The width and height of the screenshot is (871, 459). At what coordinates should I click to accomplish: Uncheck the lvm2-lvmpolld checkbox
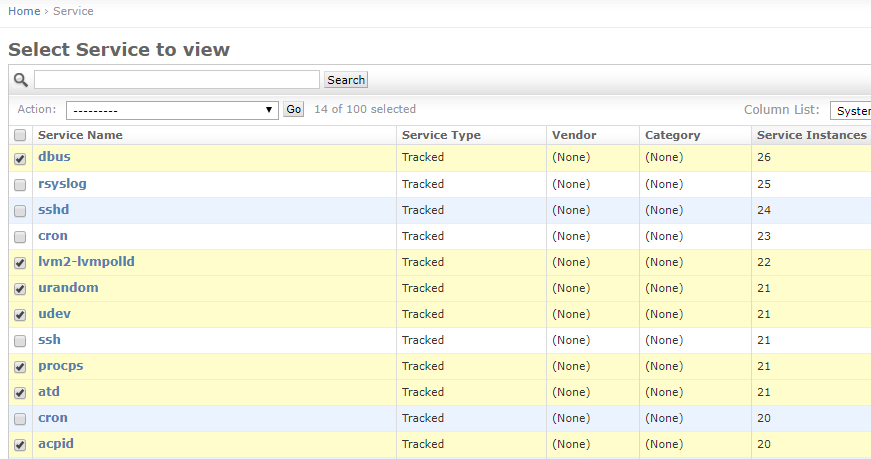(x=20, y=263)
